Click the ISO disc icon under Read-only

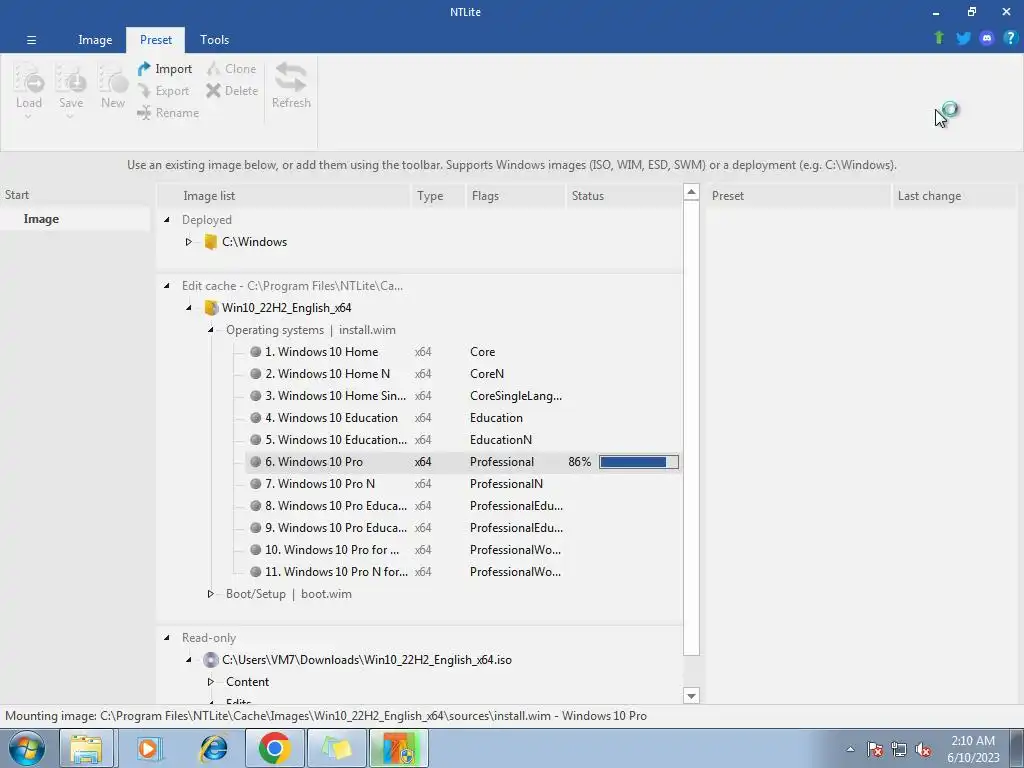(210, 660)
